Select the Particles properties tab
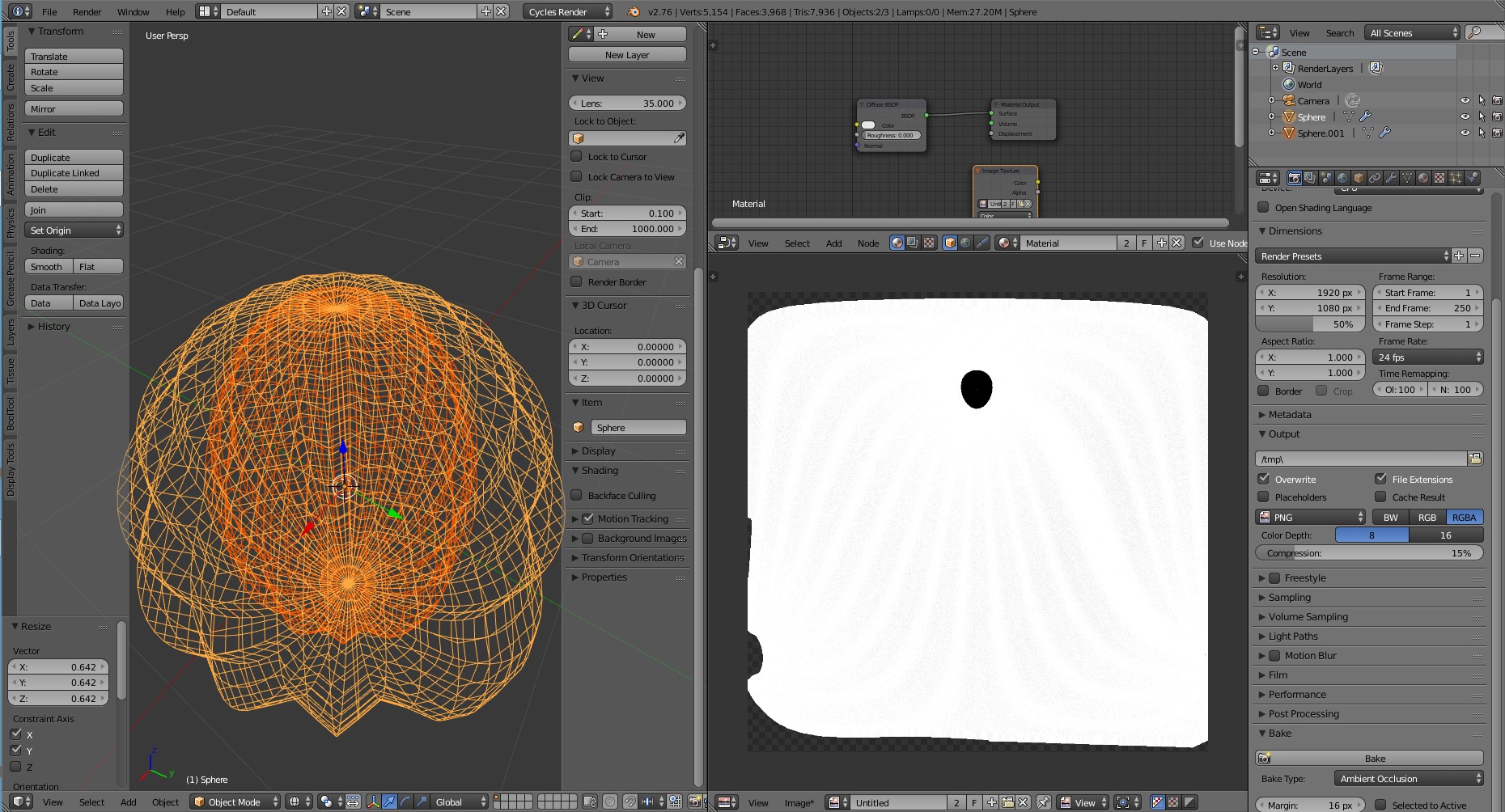Screen dimensions: 1505x812 [1455, 180]
